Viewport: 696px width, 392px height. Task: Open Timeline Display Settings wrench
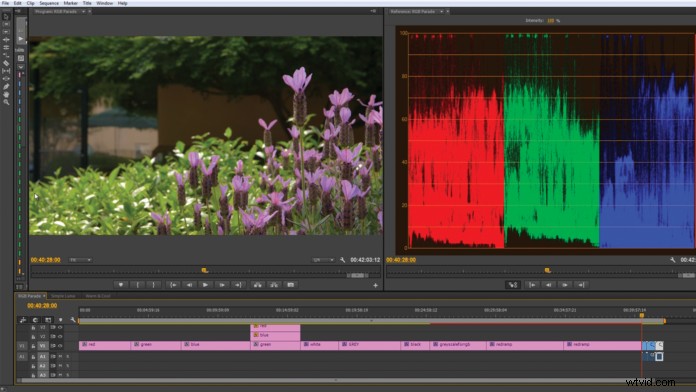(x=73, y=320)
